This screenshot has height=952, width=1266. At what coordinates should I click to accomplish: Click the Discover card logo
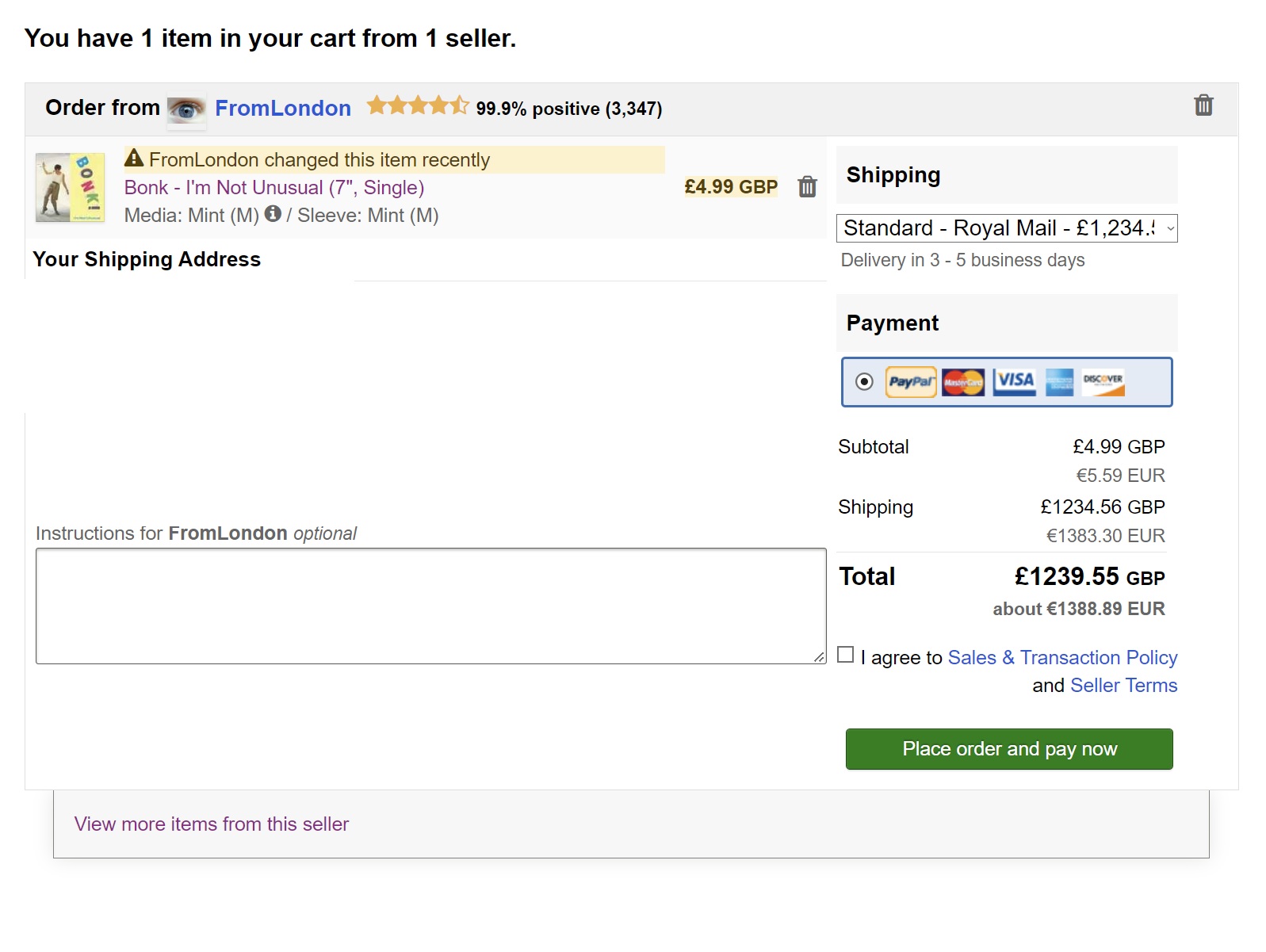1103,382
